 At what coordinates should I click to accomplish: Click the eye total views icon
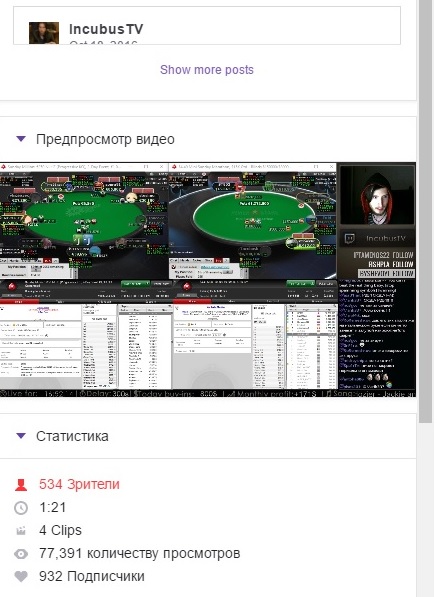tap(21, 554)
